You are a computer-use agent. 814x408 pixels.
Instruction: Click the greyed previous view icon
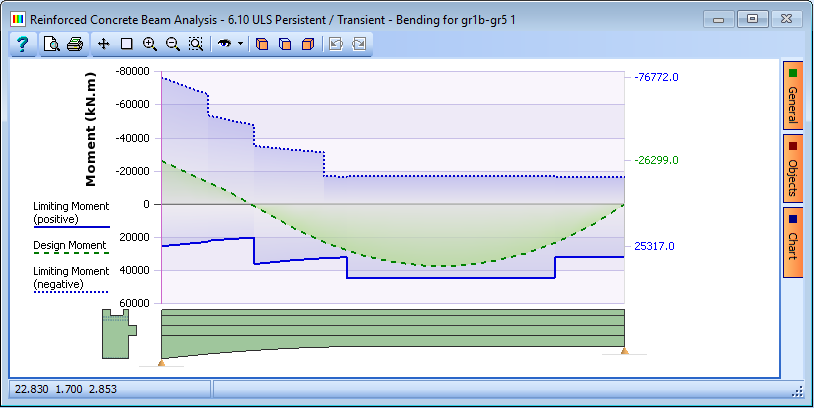[x=336, y=44]
